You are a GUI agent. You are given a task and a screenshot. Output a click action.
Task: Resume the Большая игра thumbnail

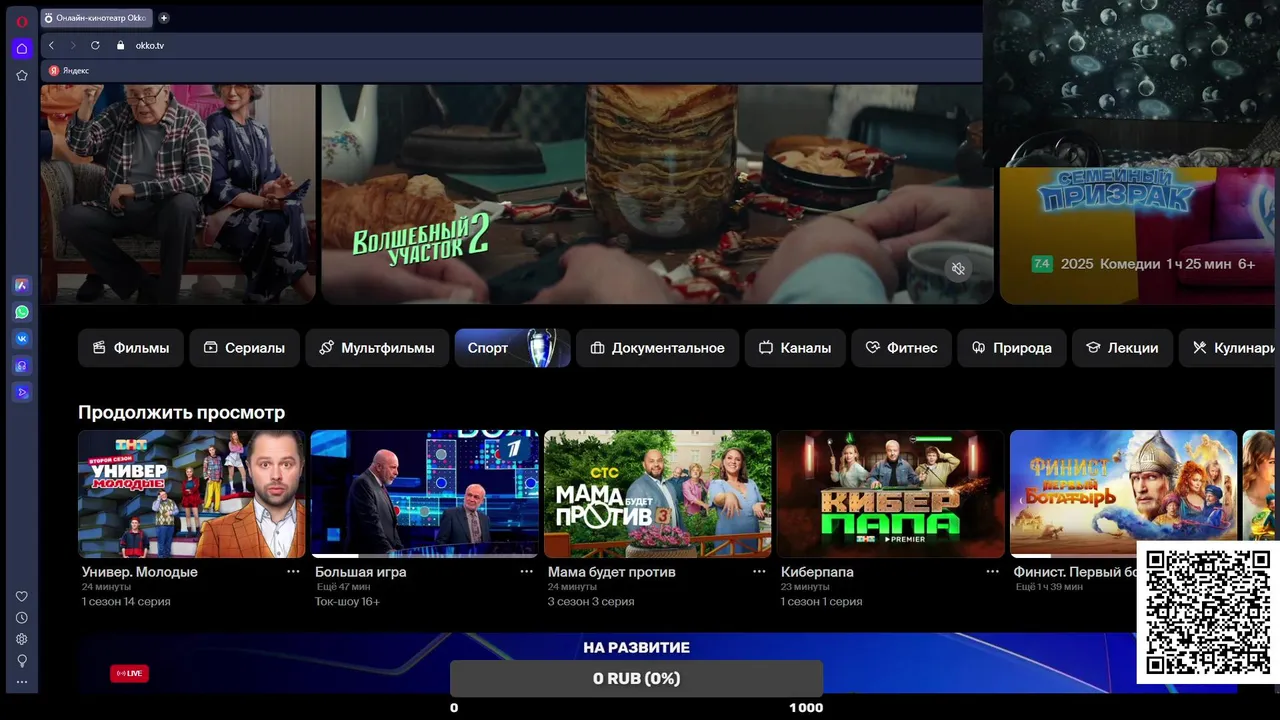click(x=424, y=494)
